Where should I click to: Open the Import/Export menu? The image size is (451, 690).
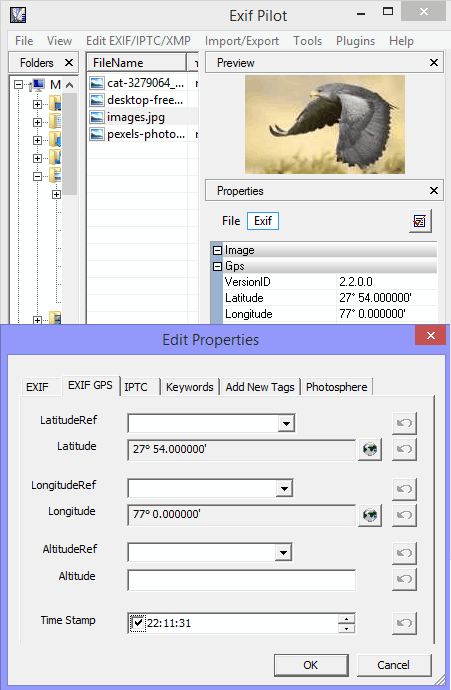pos(242,41)
